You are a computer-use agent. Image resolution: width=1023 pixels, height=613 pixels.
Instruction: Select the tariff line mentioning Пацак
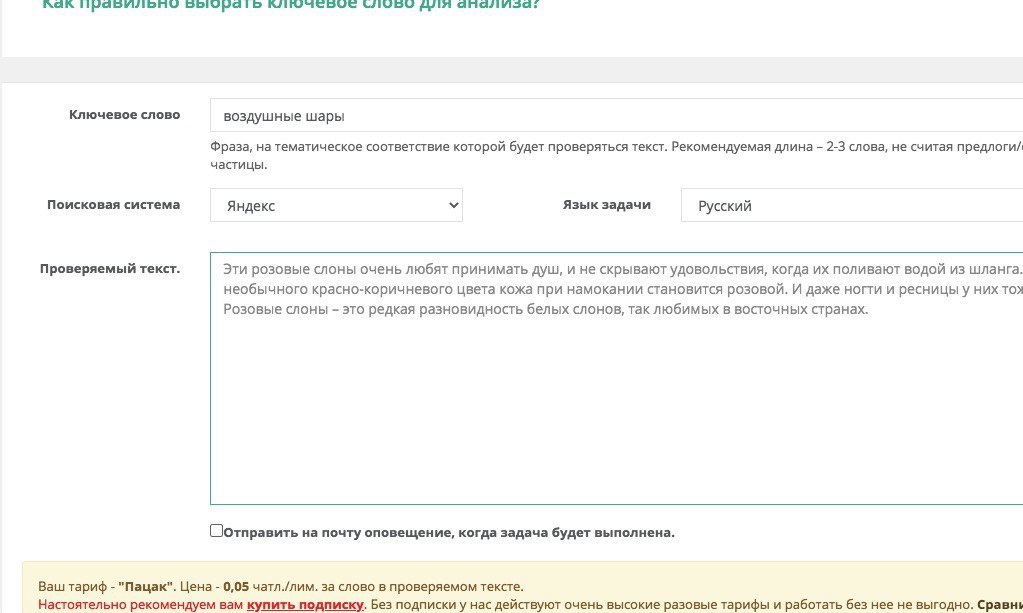(281, 586)
